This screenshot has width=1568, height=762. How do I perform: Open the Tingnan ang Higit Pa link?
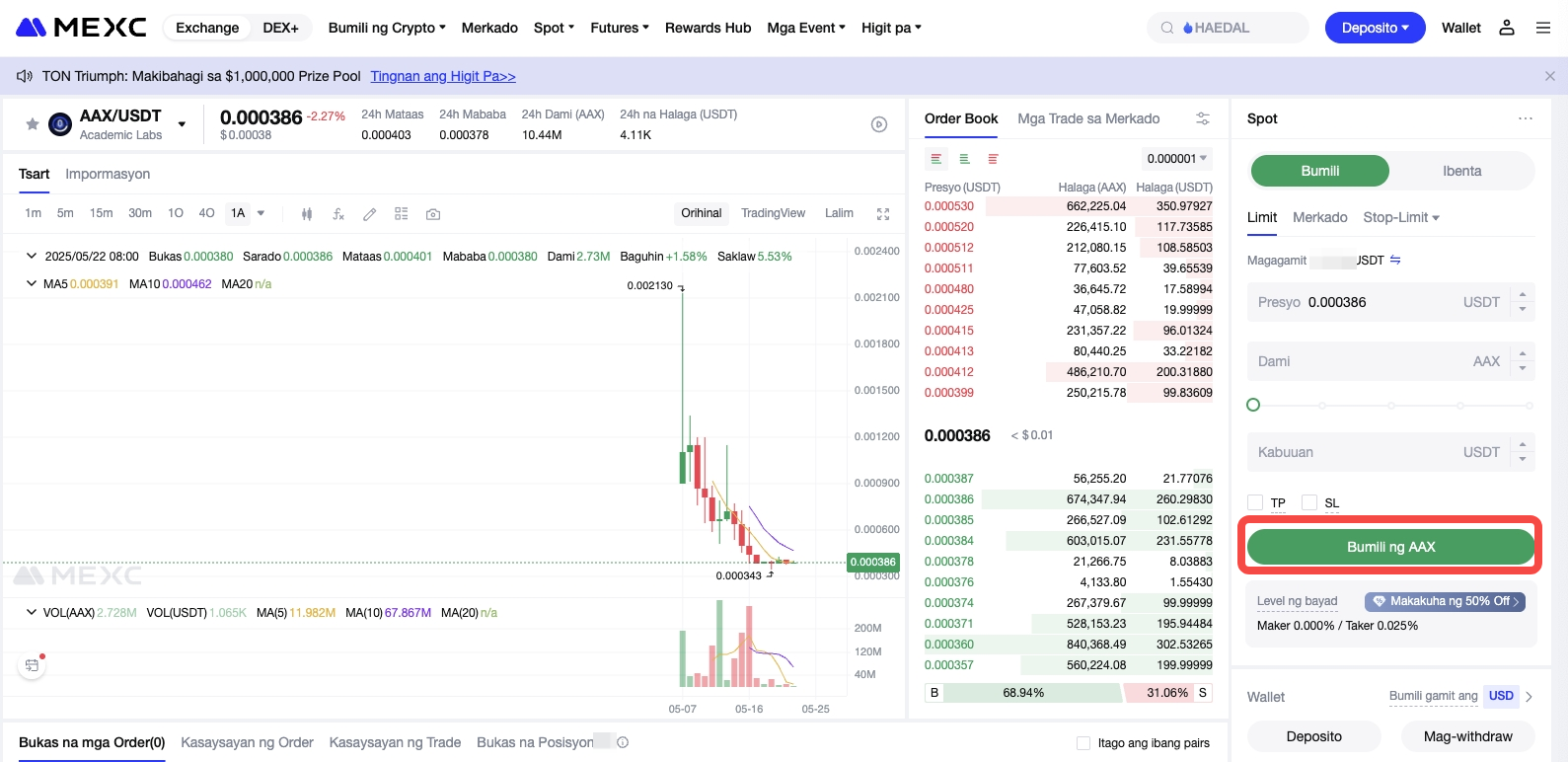pyautogui.click(x=443, y=76)
